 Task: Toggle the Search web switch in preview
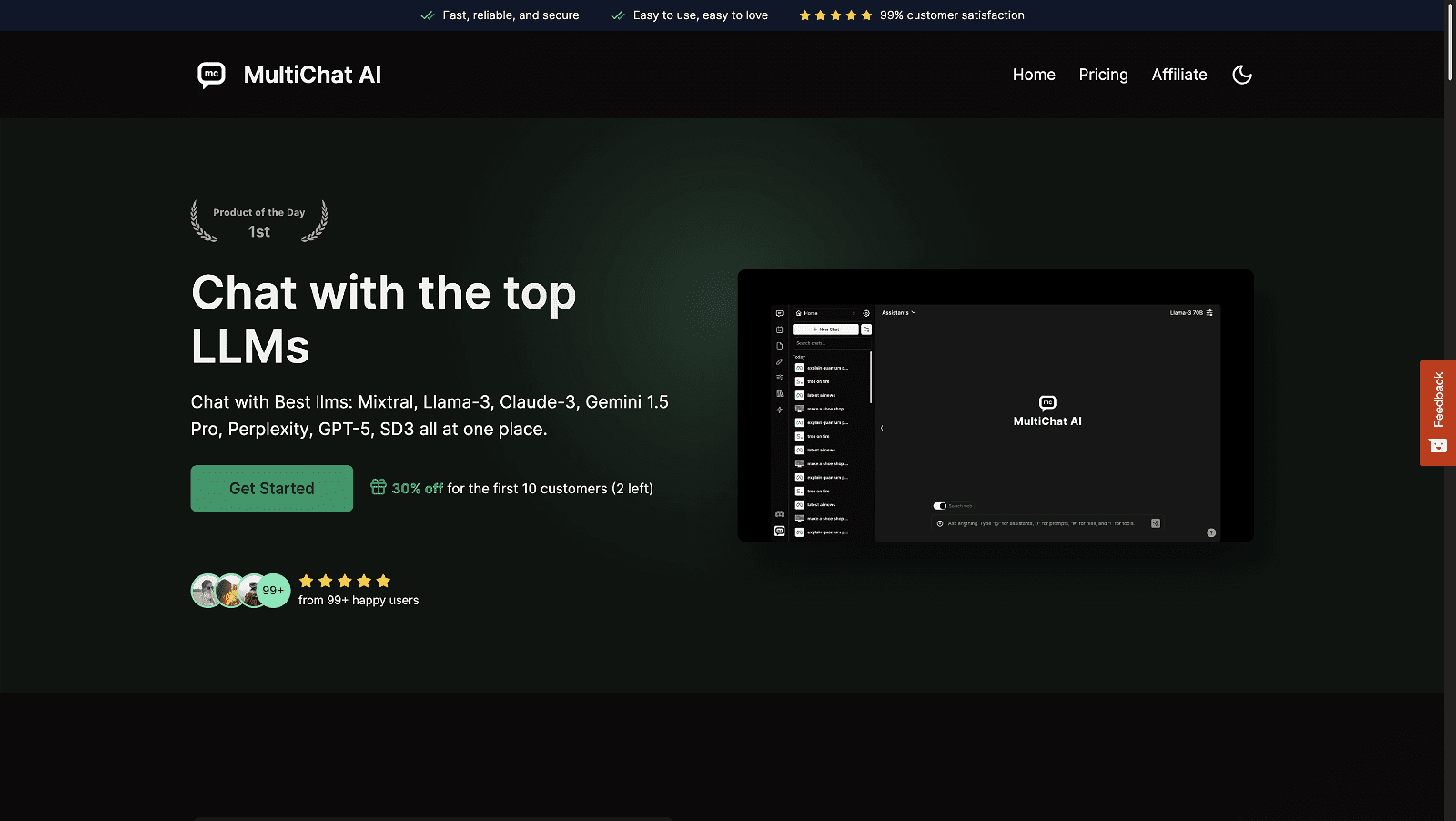tap(939, 506)
